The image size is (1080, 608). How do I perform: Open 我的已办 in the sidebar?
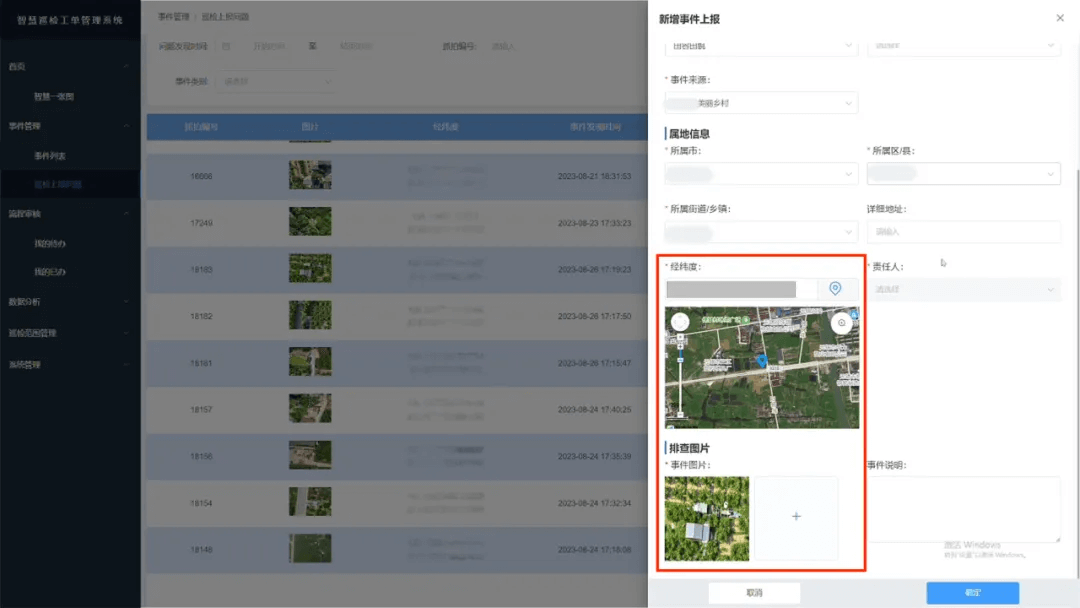pos(50,272)
